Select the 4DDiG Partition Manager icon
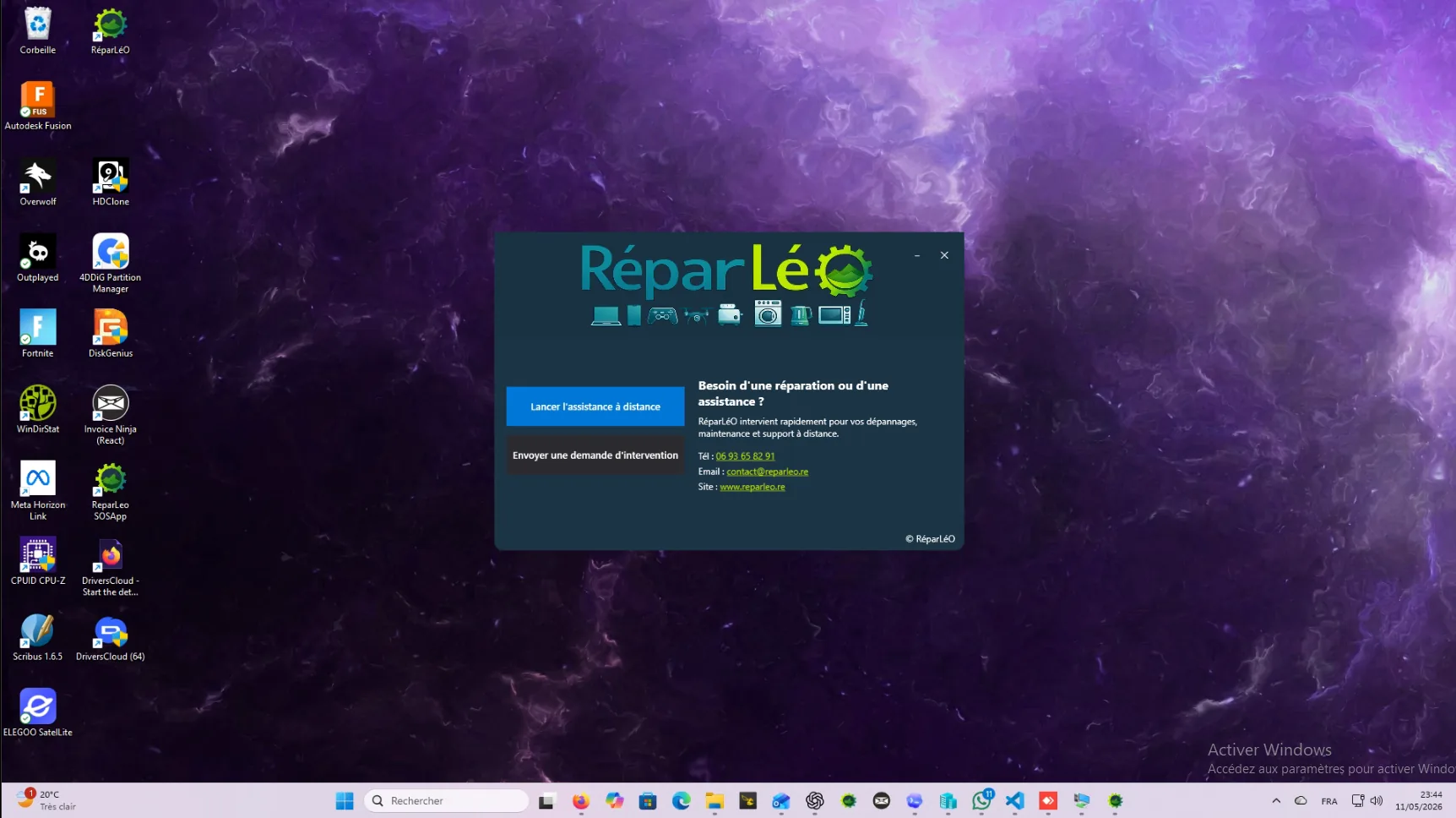The height and width of the screenshot is (818, 1456). coord(111,264)
